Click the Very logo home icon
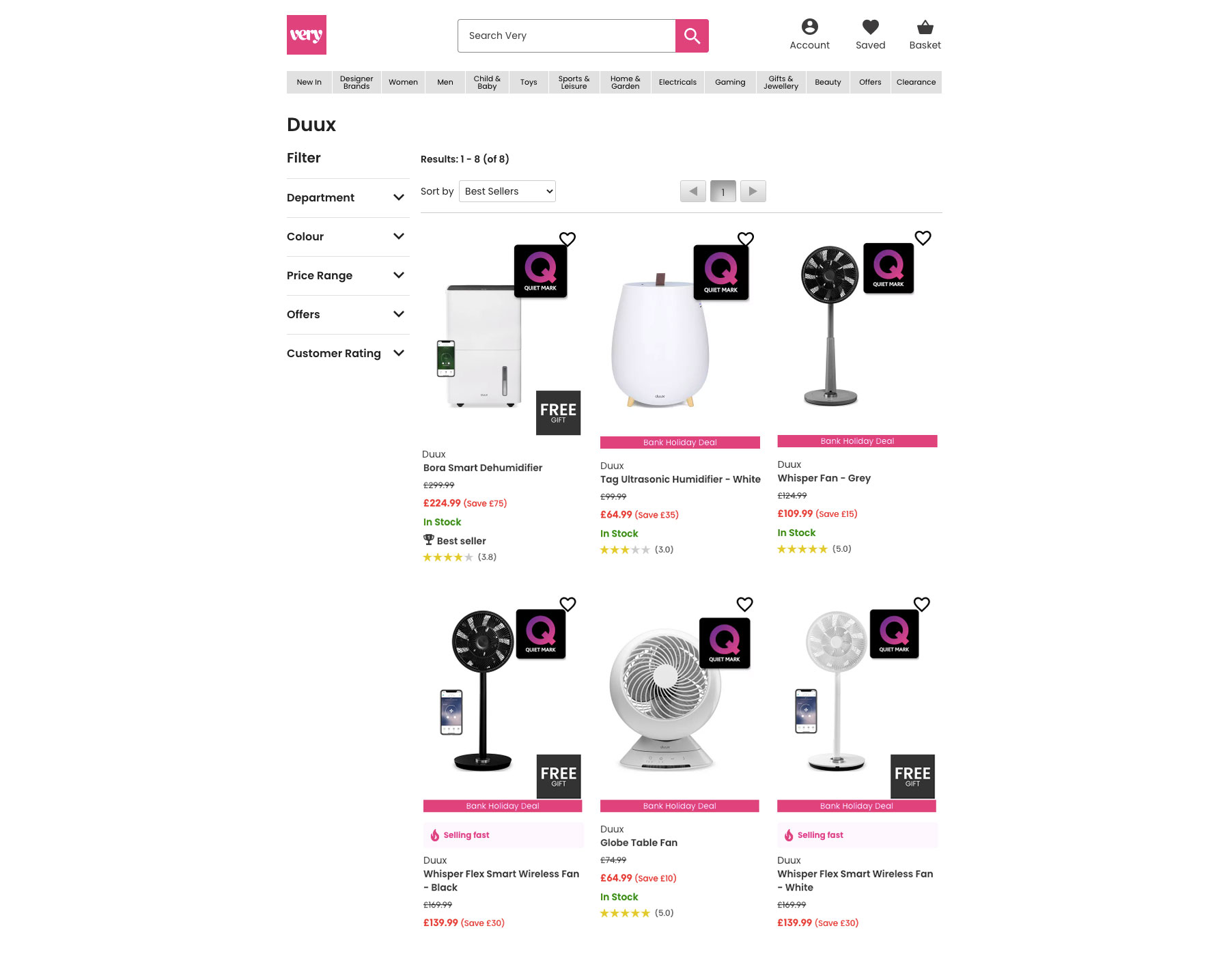1232x954 pixels. pos(306,35)
